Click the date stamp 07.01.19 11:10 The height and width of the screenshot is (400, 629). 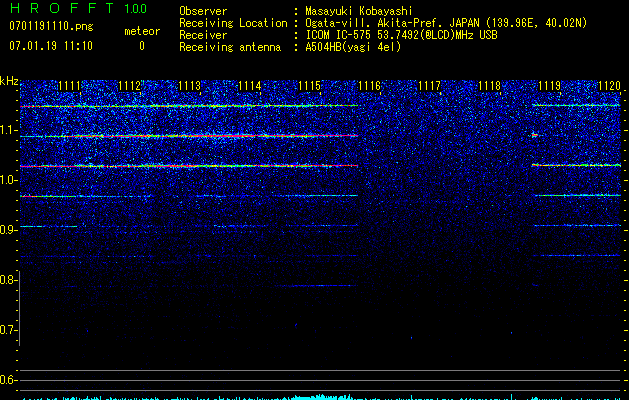coord(51,46)
